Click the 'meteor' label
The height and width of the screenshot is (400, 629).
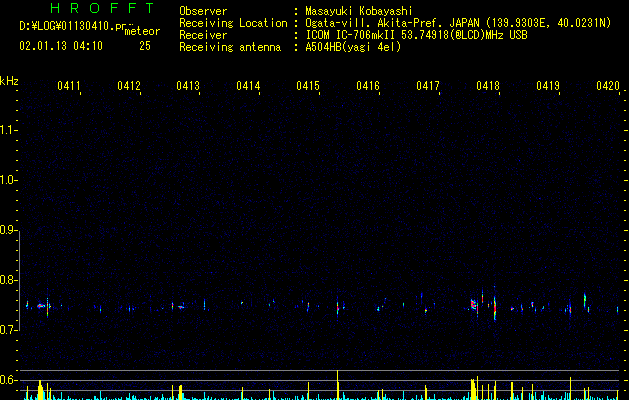point(142,31)
